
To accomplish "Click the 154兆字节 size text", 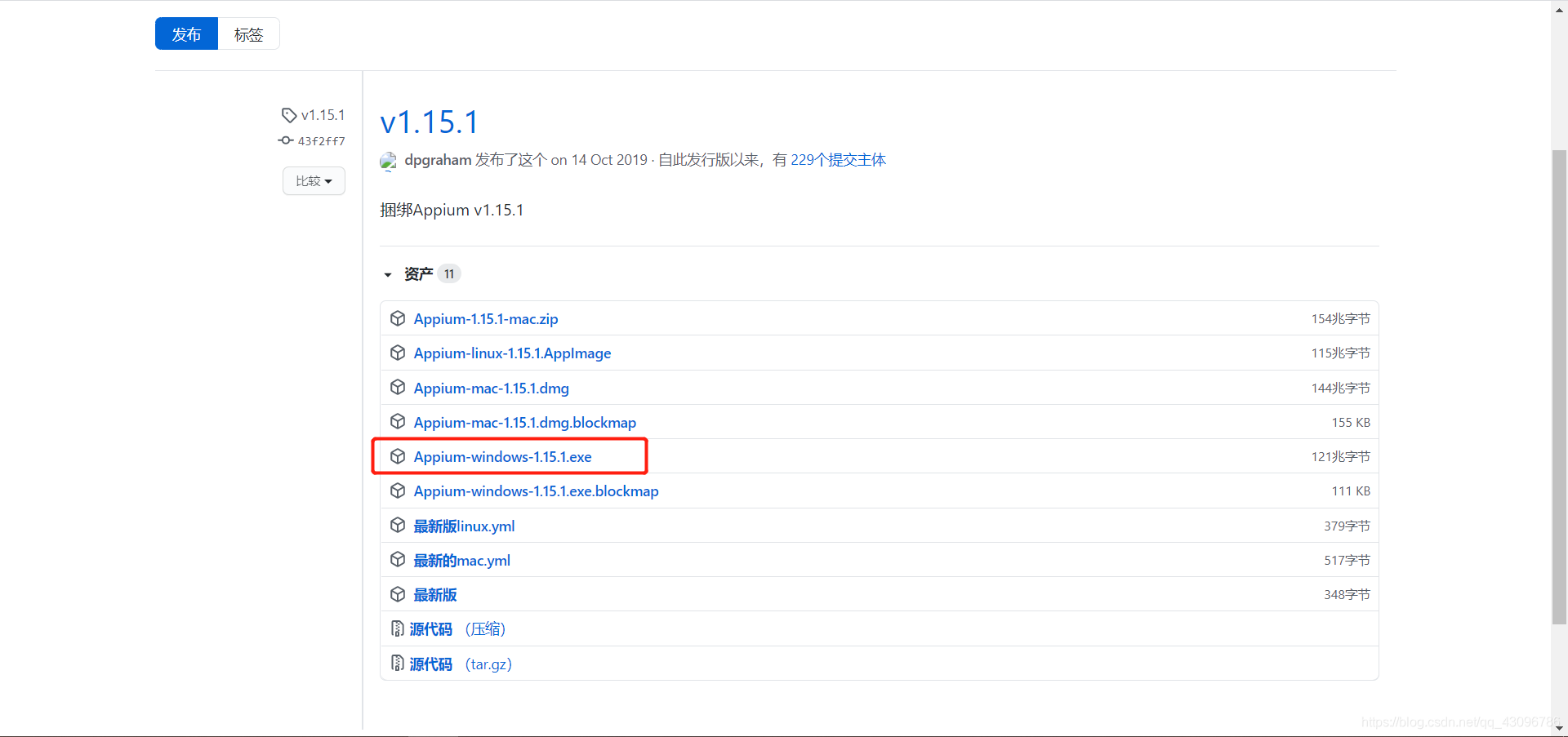I will 1340,319.
